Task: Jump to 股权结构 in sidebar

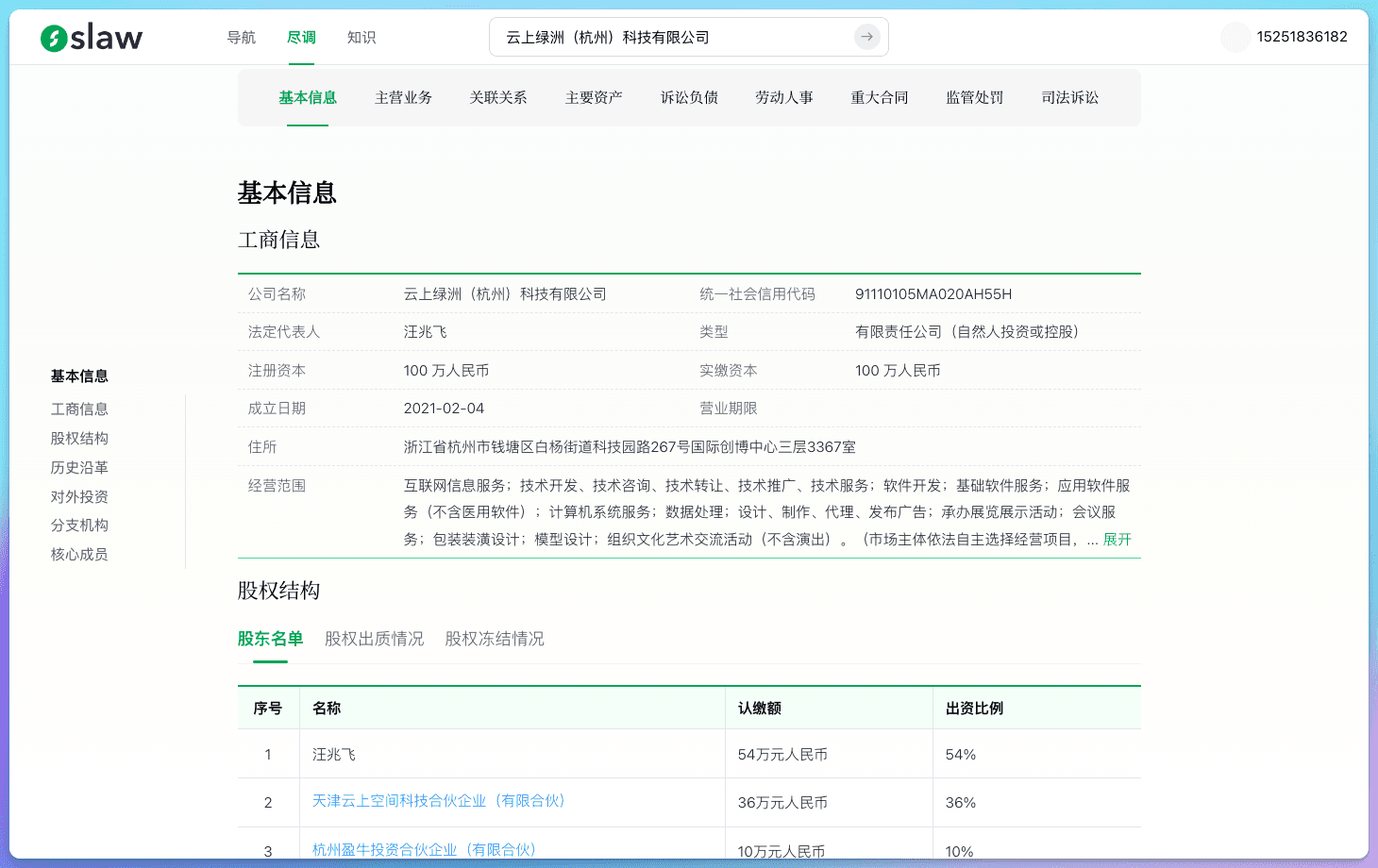Action: pyautogui.click(x=79, y=438)
